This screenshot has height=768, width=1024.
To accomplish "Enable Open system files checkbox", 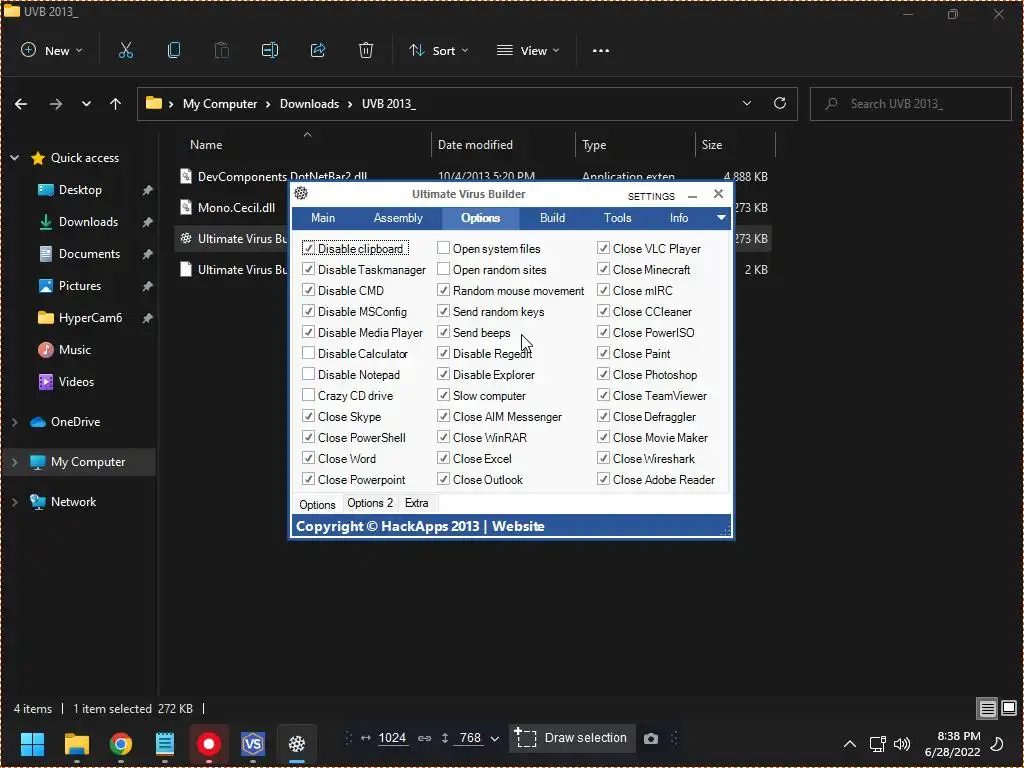I will pos(443,248).
